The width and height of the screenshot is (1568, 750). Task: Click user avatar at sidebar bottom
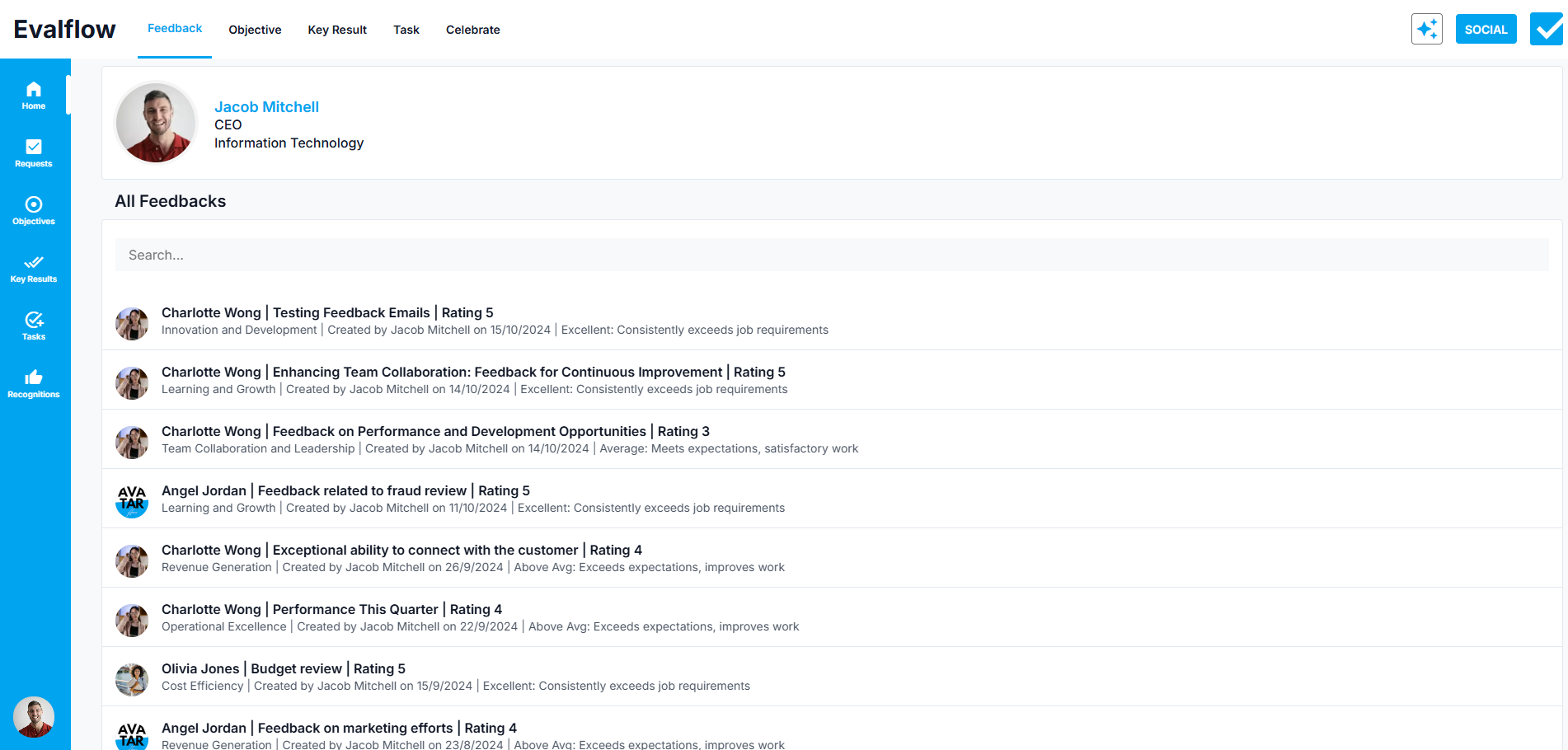point(34,717)
